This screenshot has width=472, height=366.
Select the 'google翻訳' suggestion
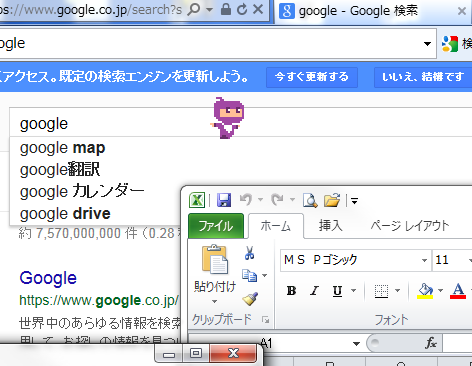pos(60,170)
